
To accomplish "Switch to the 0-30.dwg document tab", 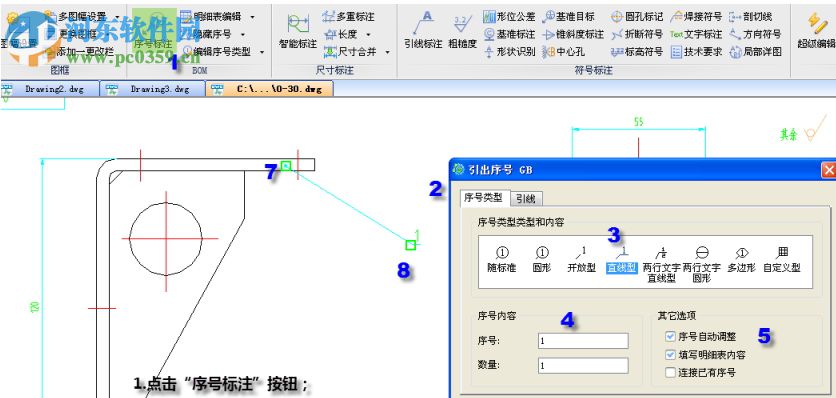I will pyautogui.click(x=271, y=89).
